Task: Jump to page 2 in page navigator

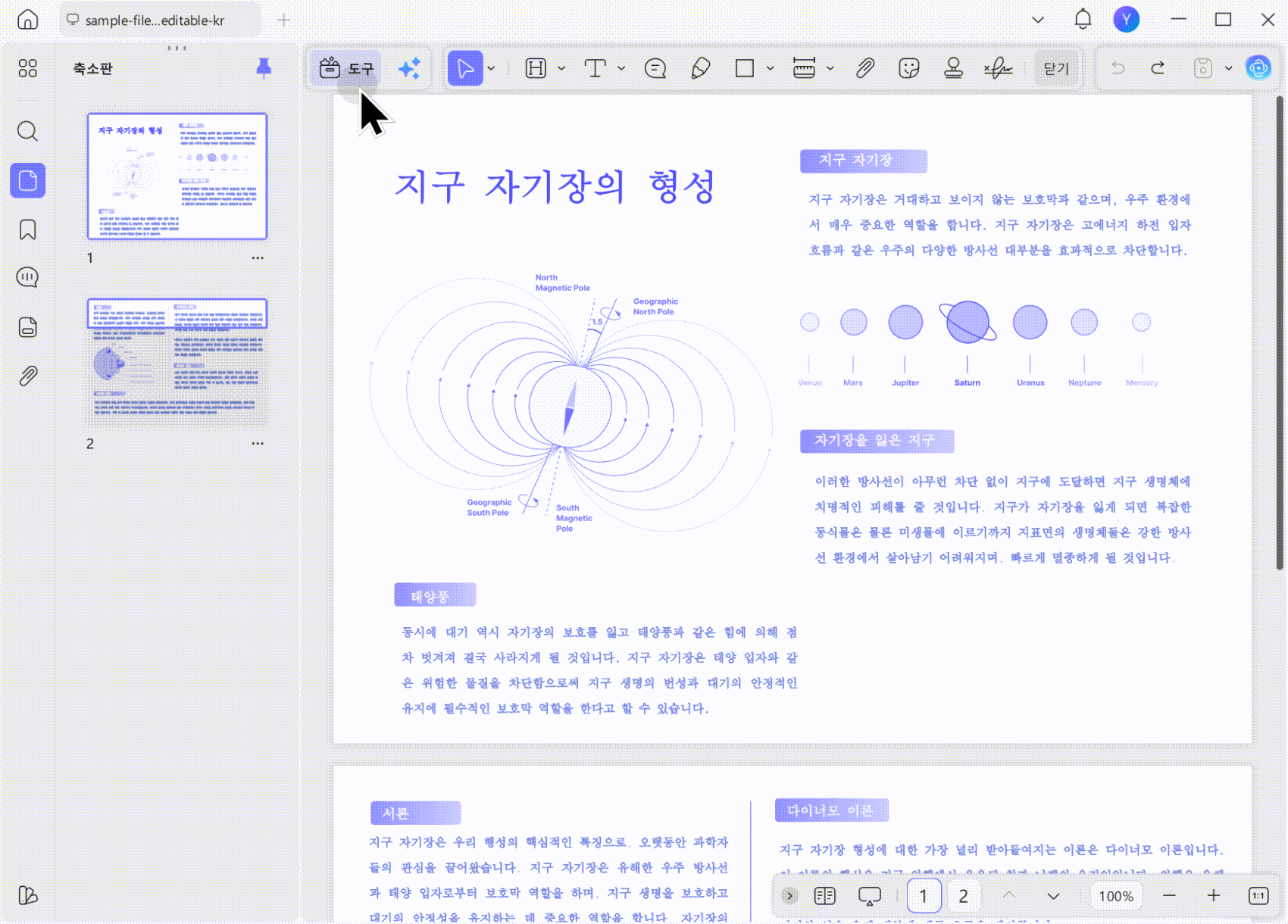Action: [x=963, y=896]
